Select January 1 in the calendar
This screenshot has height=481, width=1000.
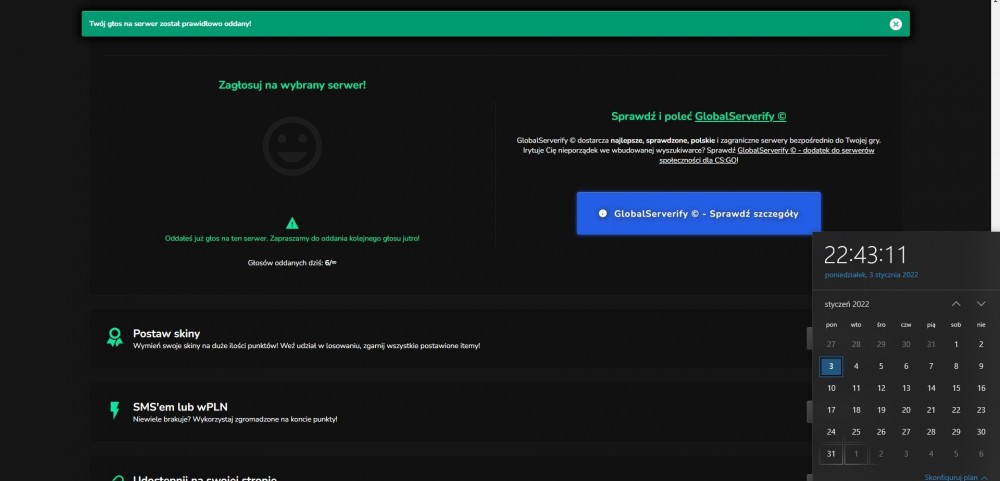click(956, 344)
